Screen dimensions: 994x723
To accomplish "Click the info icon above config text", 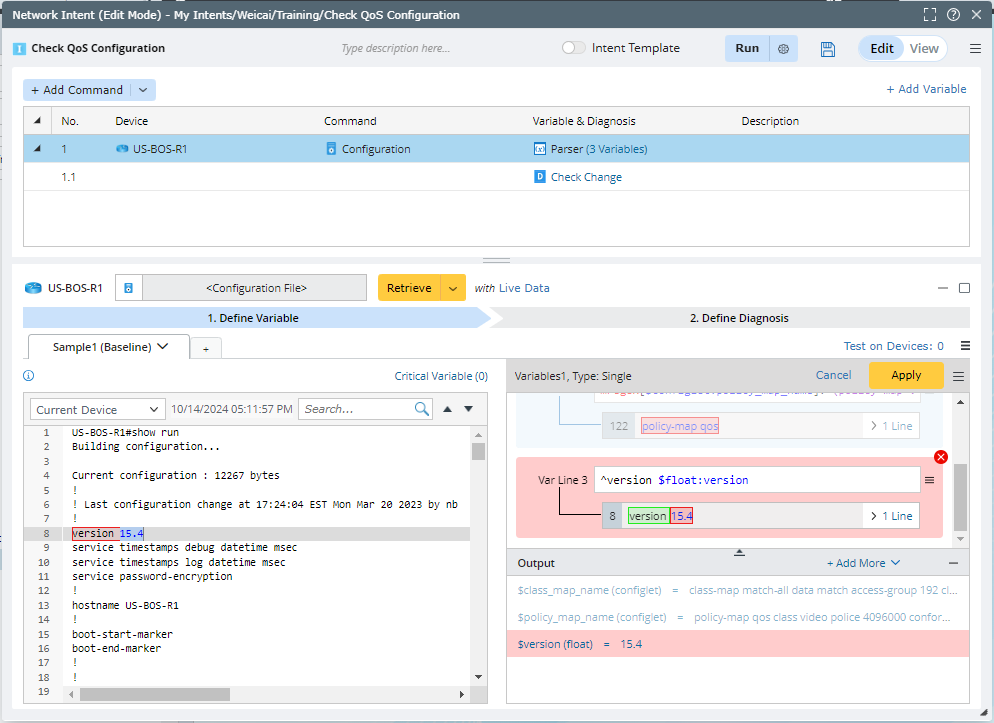I will click(29, 376).
